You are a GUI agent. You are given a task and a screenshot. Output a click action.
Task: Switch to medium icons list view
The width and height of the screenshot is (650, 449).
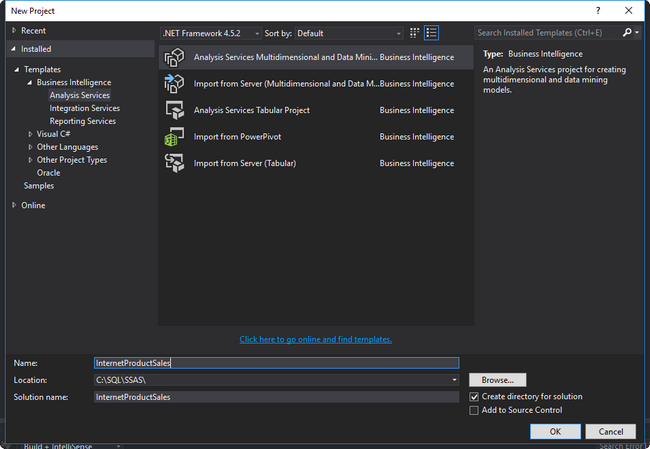431,33
